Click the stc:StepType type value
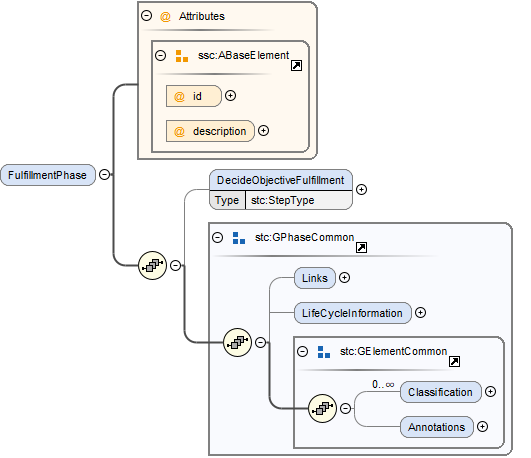531x458 pixels. tap(282, 200)
